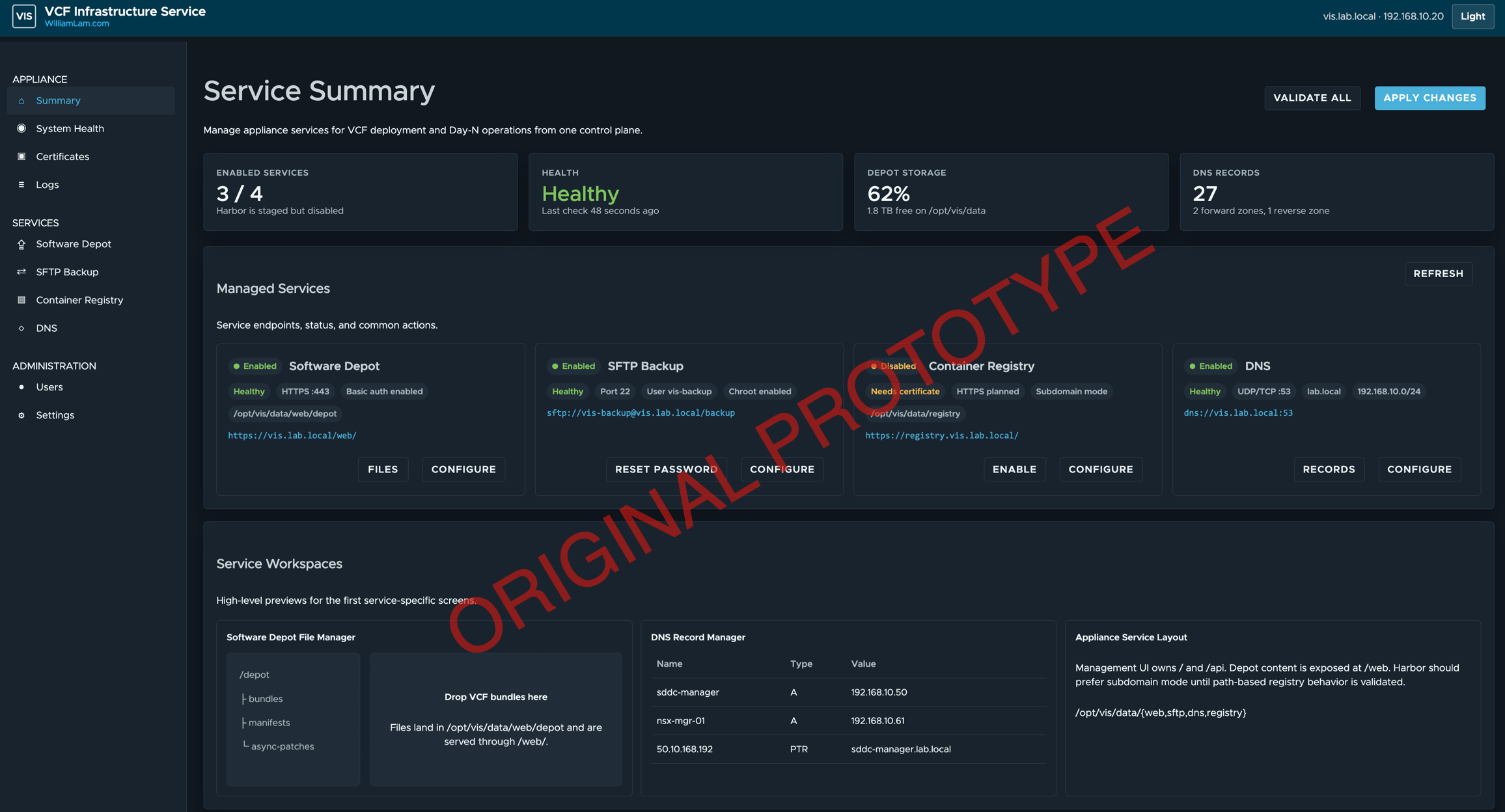Click the SFTP Backup arrows icon
Viewport: 1505px width, 812px height.
pyautogui.click(x=21, y=272)
